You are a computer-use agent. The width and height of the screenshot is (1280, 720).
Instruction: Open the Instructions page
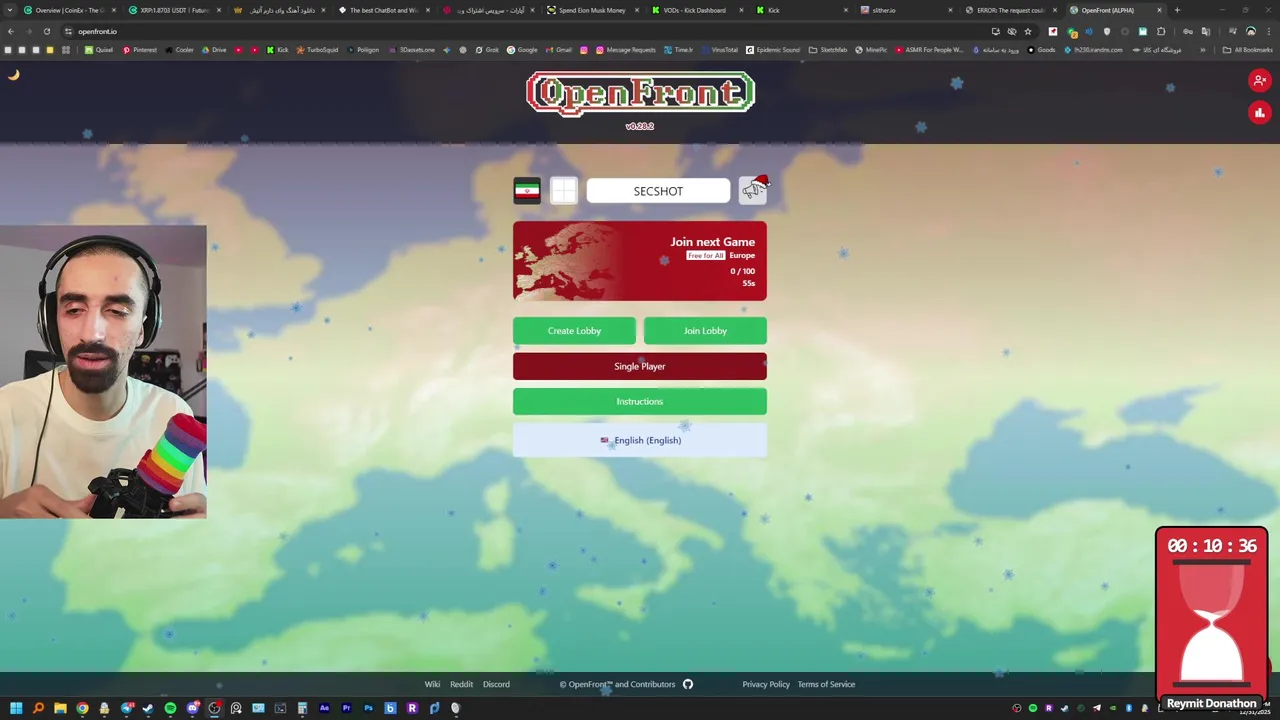click(640, 401)
